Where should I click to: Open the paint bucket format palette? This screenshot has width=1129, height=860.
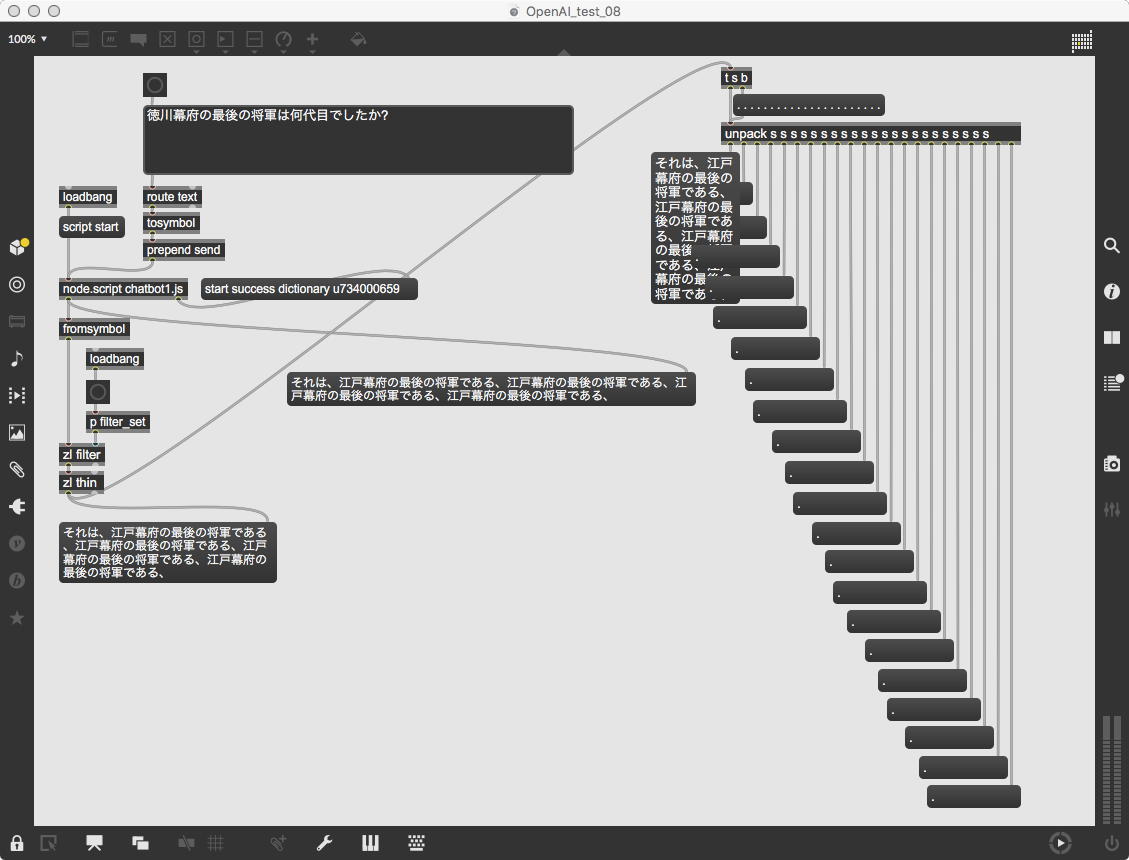click(x=358, y=40)
